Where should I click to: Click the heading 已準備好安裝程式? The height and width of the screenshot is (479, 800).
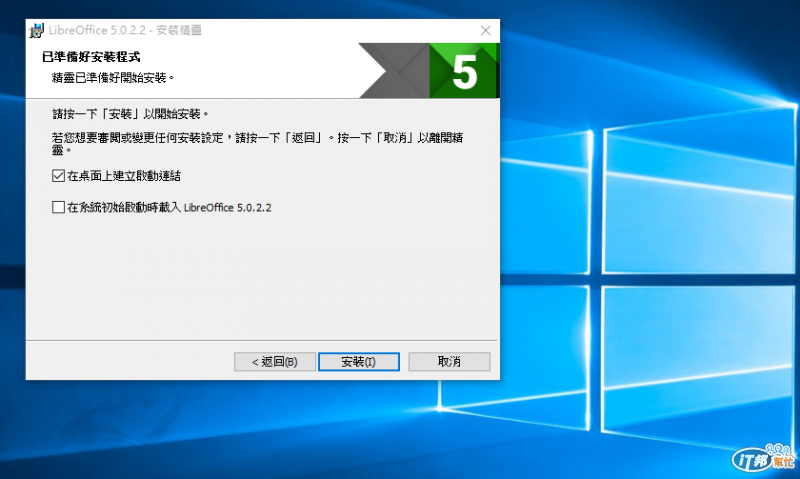pyautogui.click(x=91, y=57)
